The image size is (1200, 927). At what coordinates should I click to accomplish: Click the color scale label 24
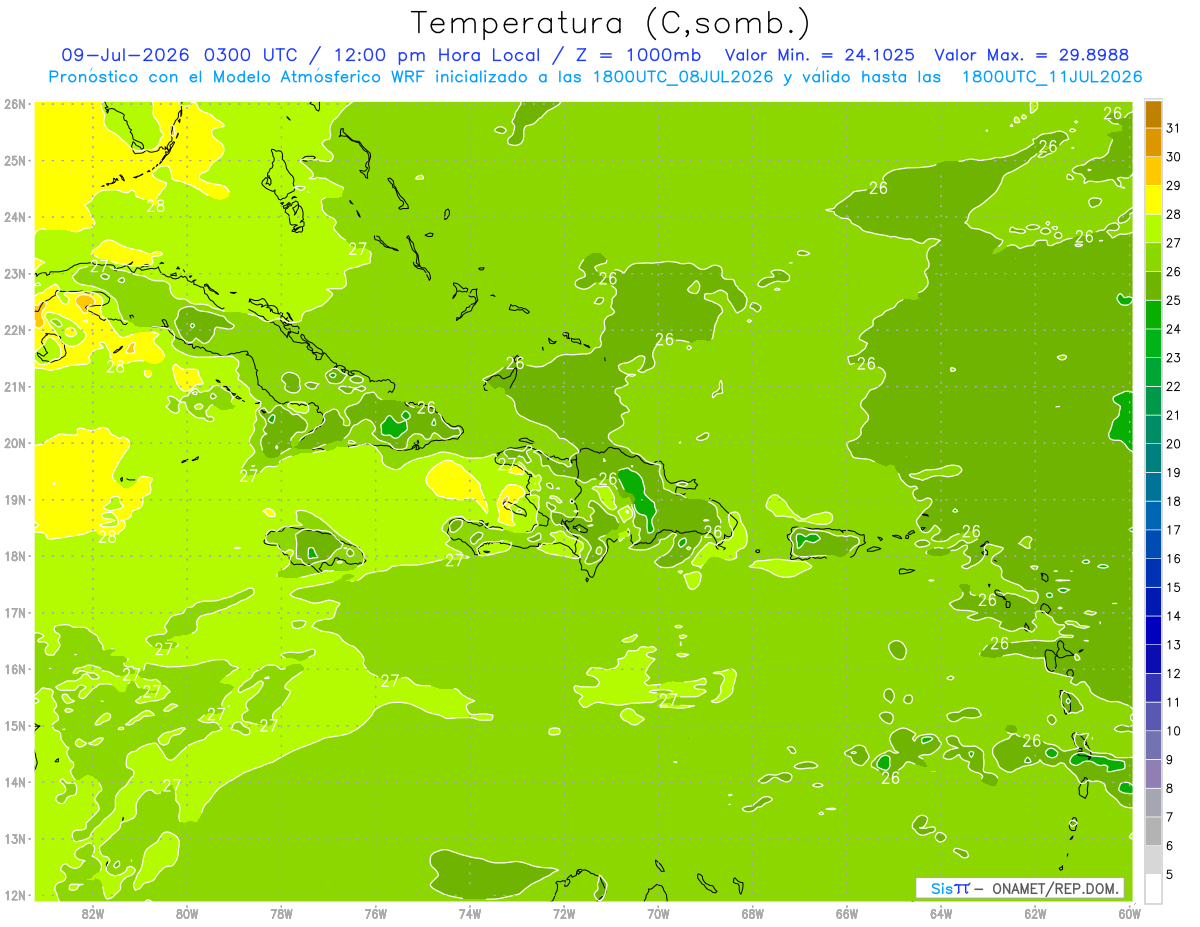pyautogui.click(x=1174, y=329)
